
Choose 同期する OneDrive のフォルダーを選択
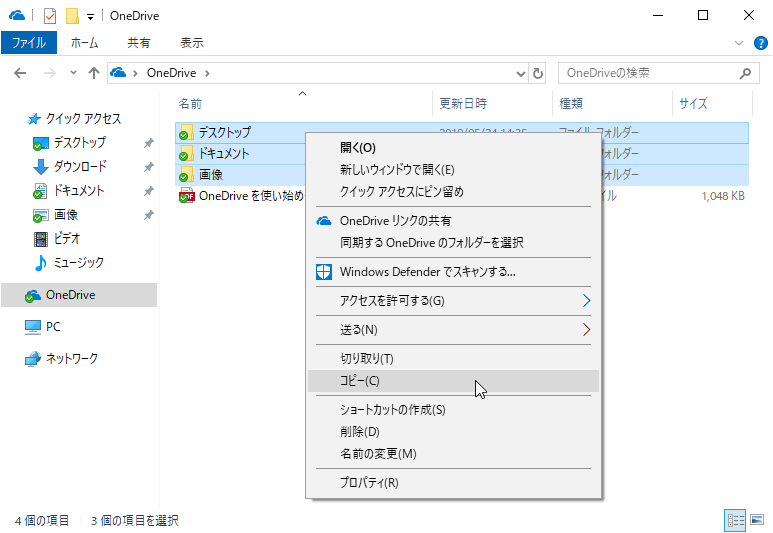coord(453,243)
